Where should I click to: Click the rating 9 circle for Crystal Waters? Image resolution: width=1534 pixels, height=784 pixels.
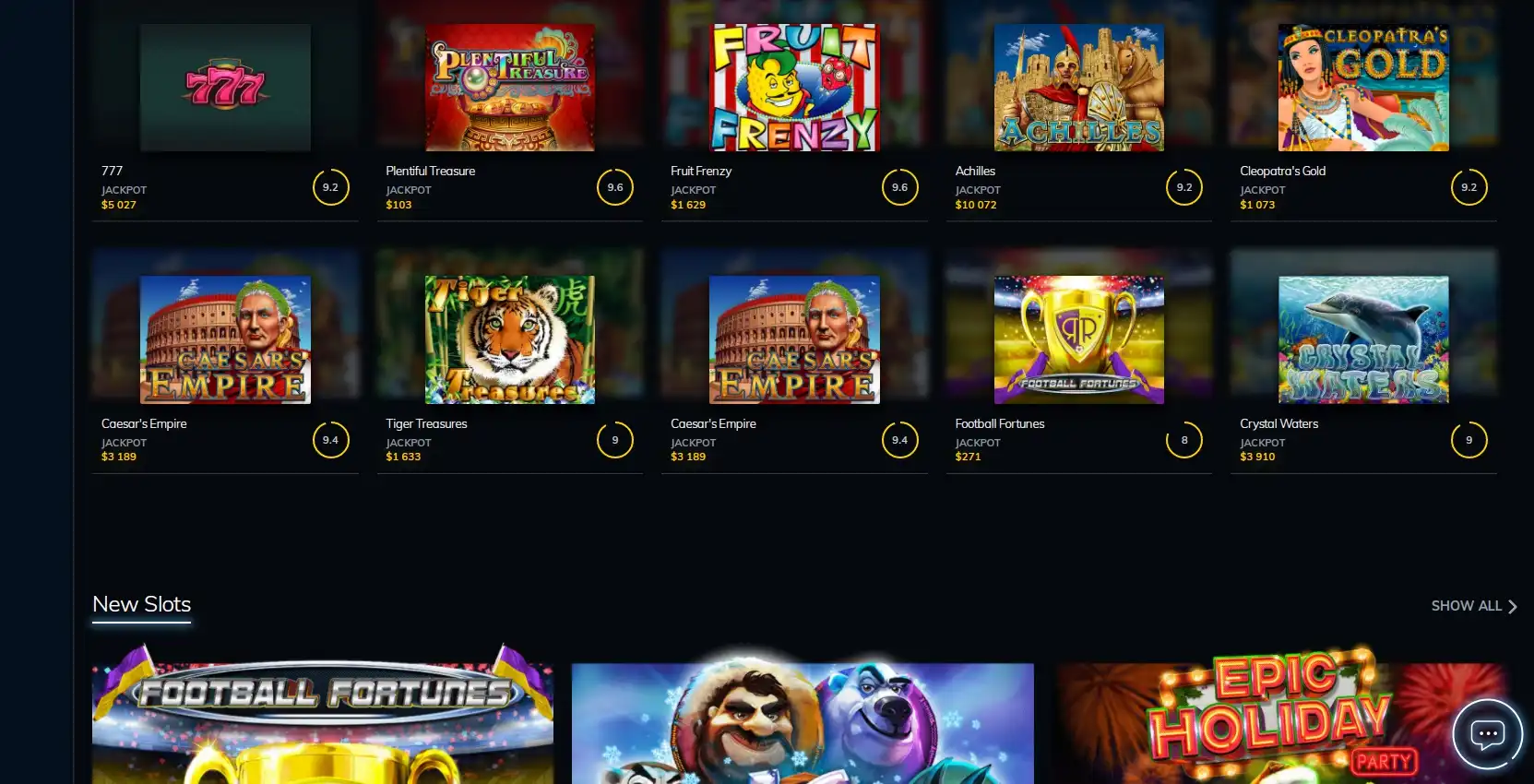coord(1469,440)
